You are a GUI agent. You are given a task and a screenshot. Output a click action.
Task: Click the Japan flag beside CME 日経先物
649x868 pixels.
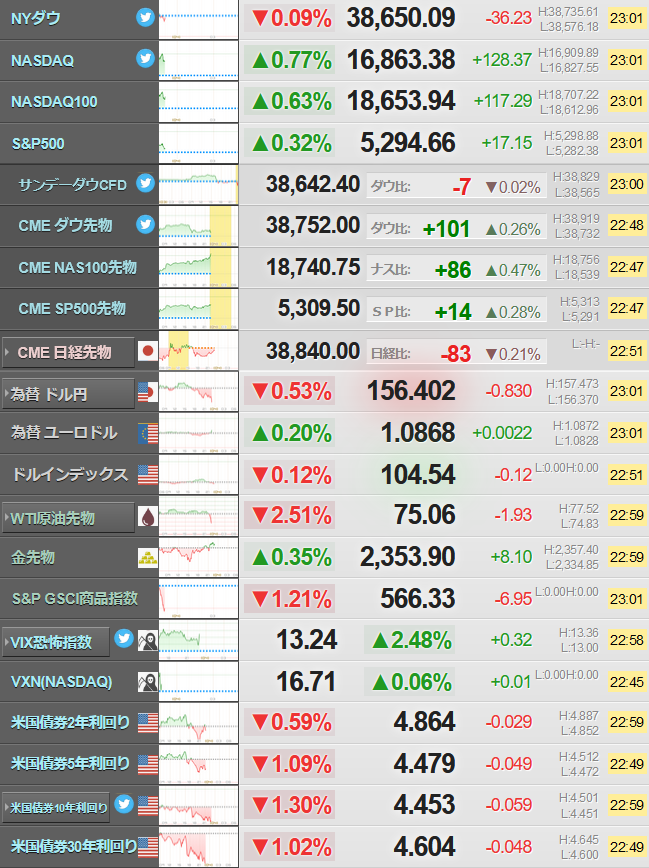(148, 350)
